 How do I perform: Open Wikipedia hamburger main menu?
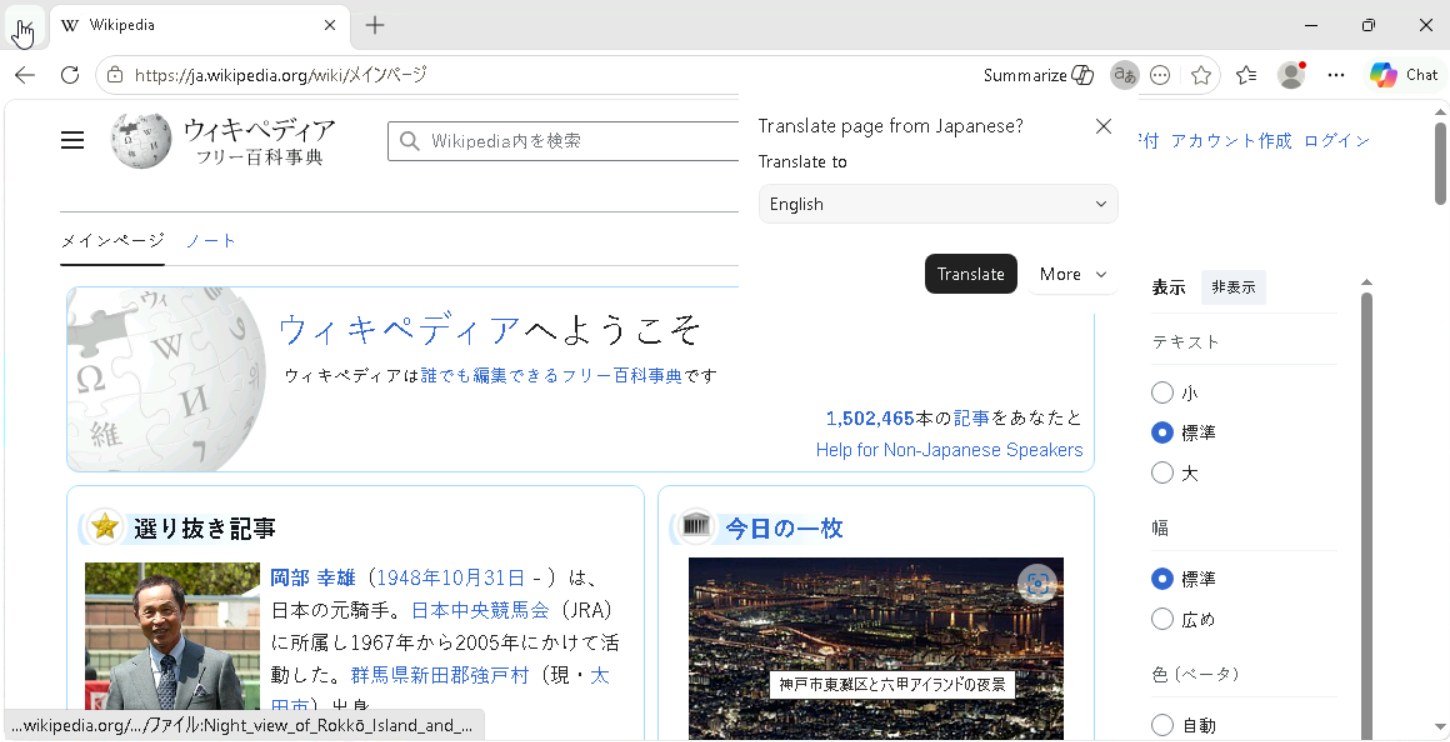coord(72,141)
